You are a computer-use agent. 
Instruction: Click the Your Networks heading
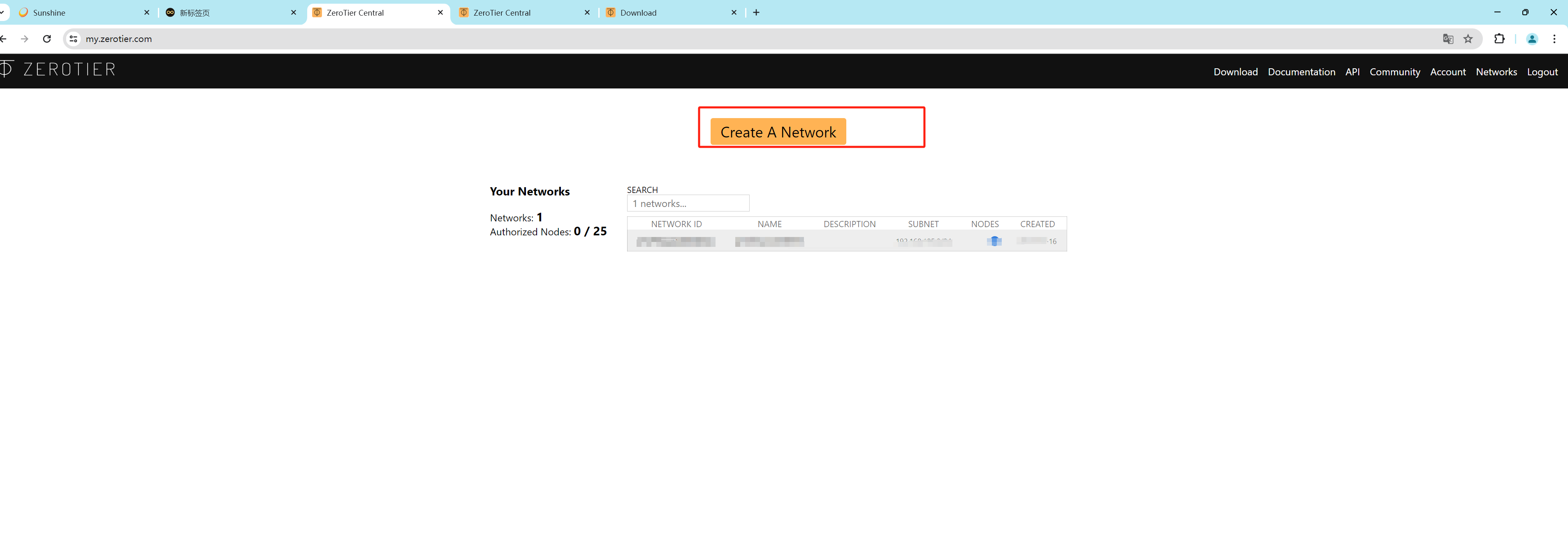(x=530, y=191)
